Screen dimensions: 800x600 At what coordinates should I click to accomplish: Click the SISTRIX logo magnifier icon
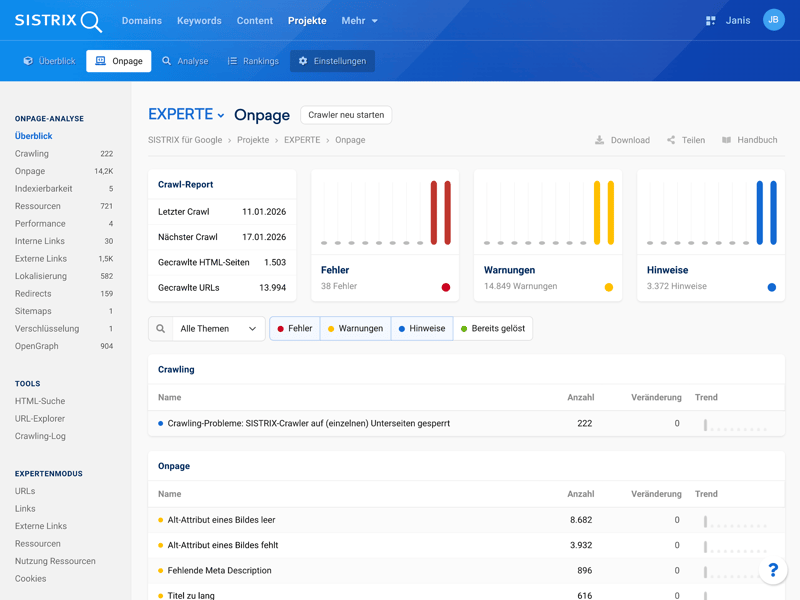91,21
